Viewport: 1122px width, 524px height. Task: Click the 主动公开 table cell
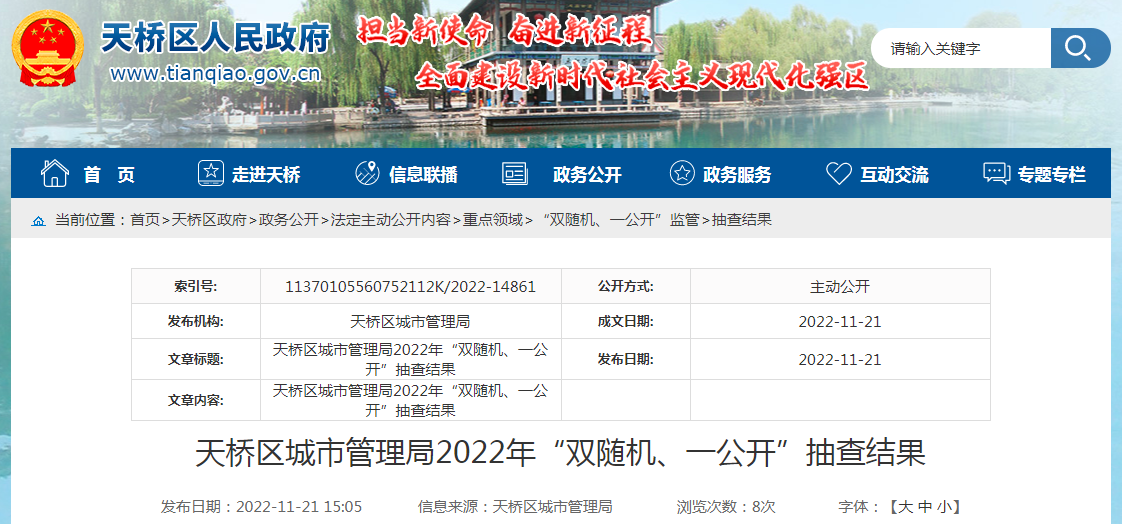click(x=840, y=286)
